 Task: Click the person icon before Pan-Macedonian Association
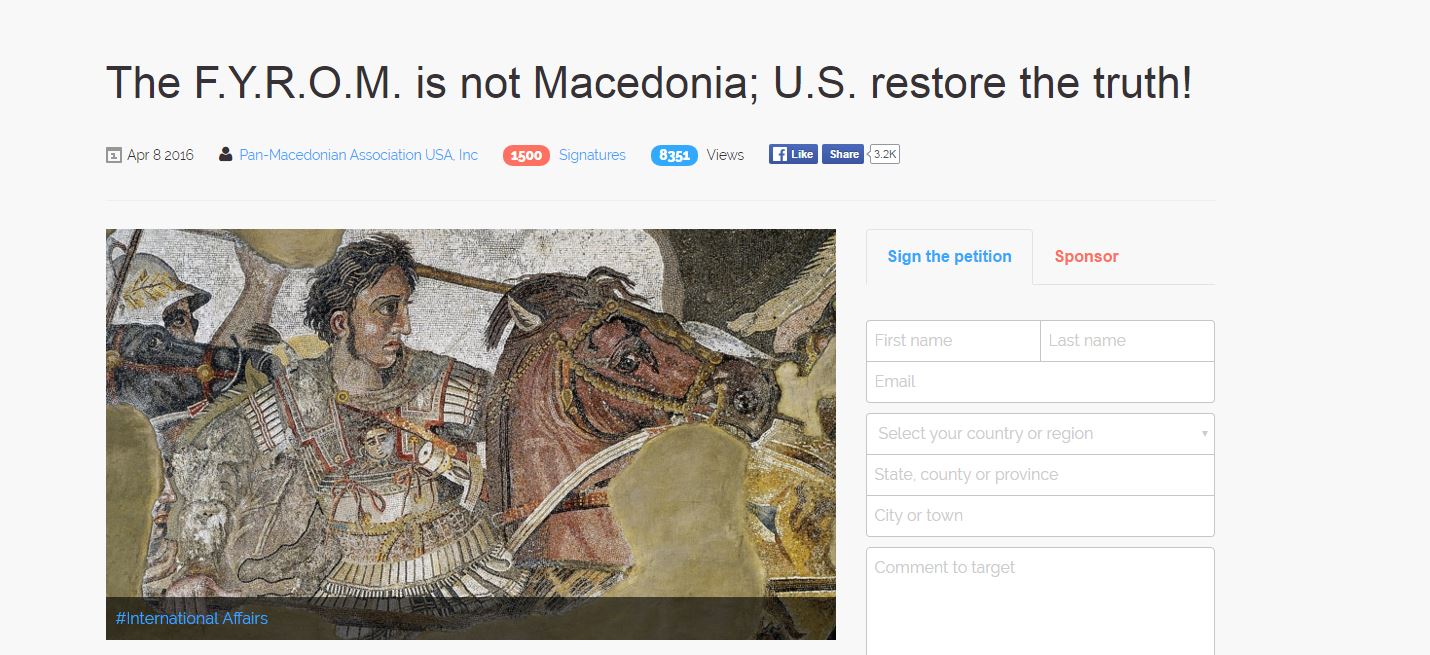tap(226, 154)
